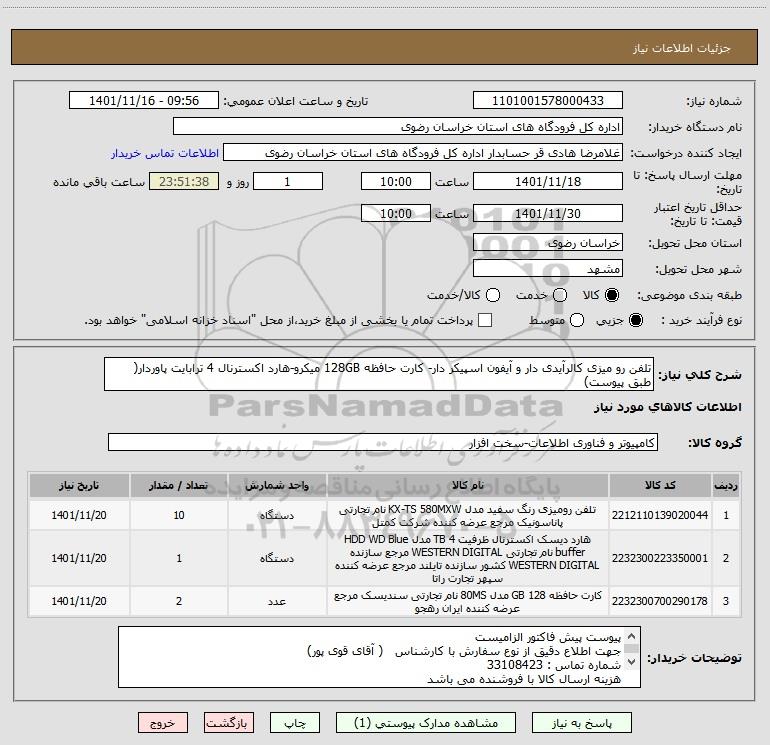This screenshot has height=745, width=770.
Task: Click the delivery province field خراسان رضوی
Action: pyautogui.click(x=548, y=243)
